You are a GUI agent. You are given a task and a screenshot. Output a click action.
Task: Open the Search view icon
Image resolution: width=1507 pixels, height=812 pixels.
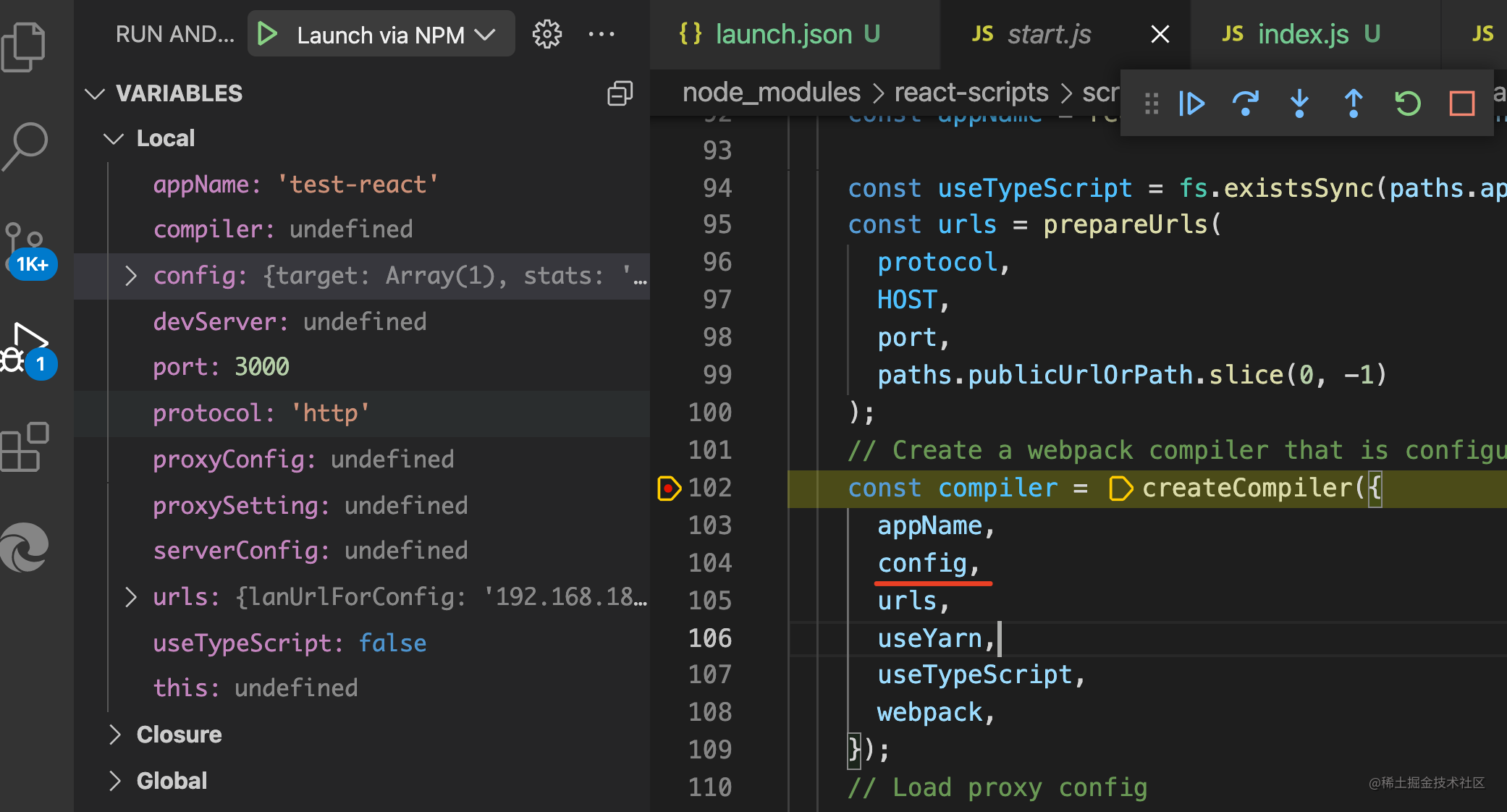coord(25,145)
